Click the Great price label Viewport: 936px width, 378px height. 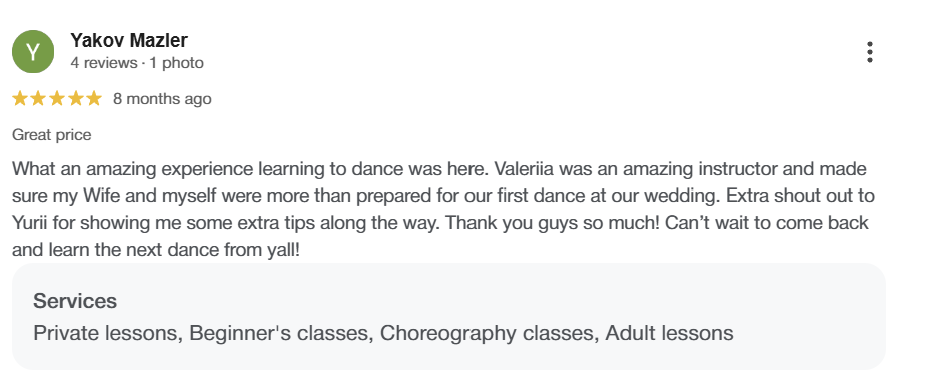[51, 135]
